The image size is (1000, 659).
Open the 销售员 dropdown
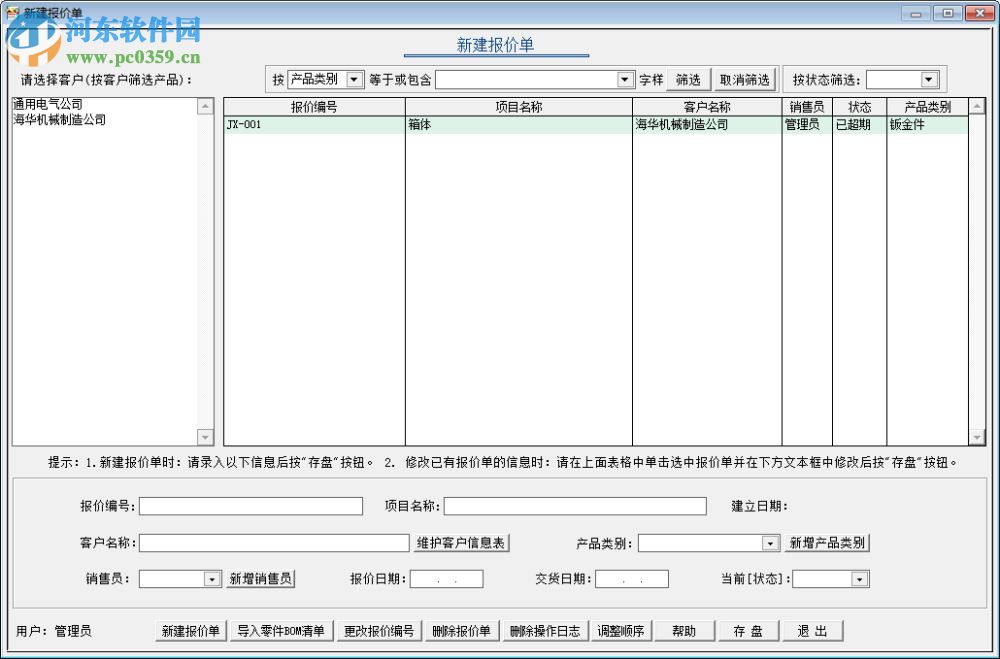(212, 579)
